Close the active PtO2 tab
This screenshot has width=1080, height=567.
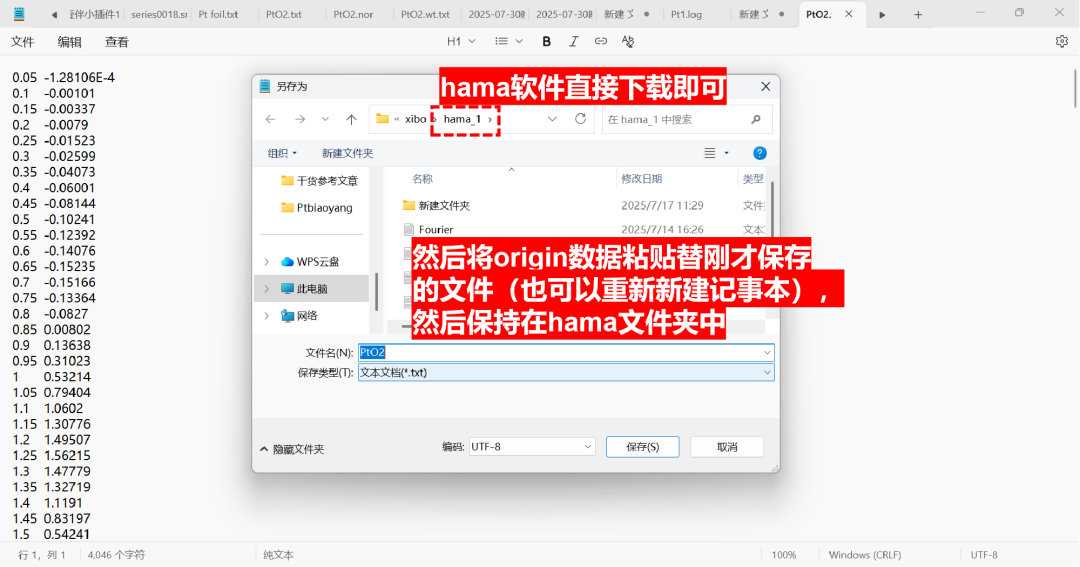point(849,14)
